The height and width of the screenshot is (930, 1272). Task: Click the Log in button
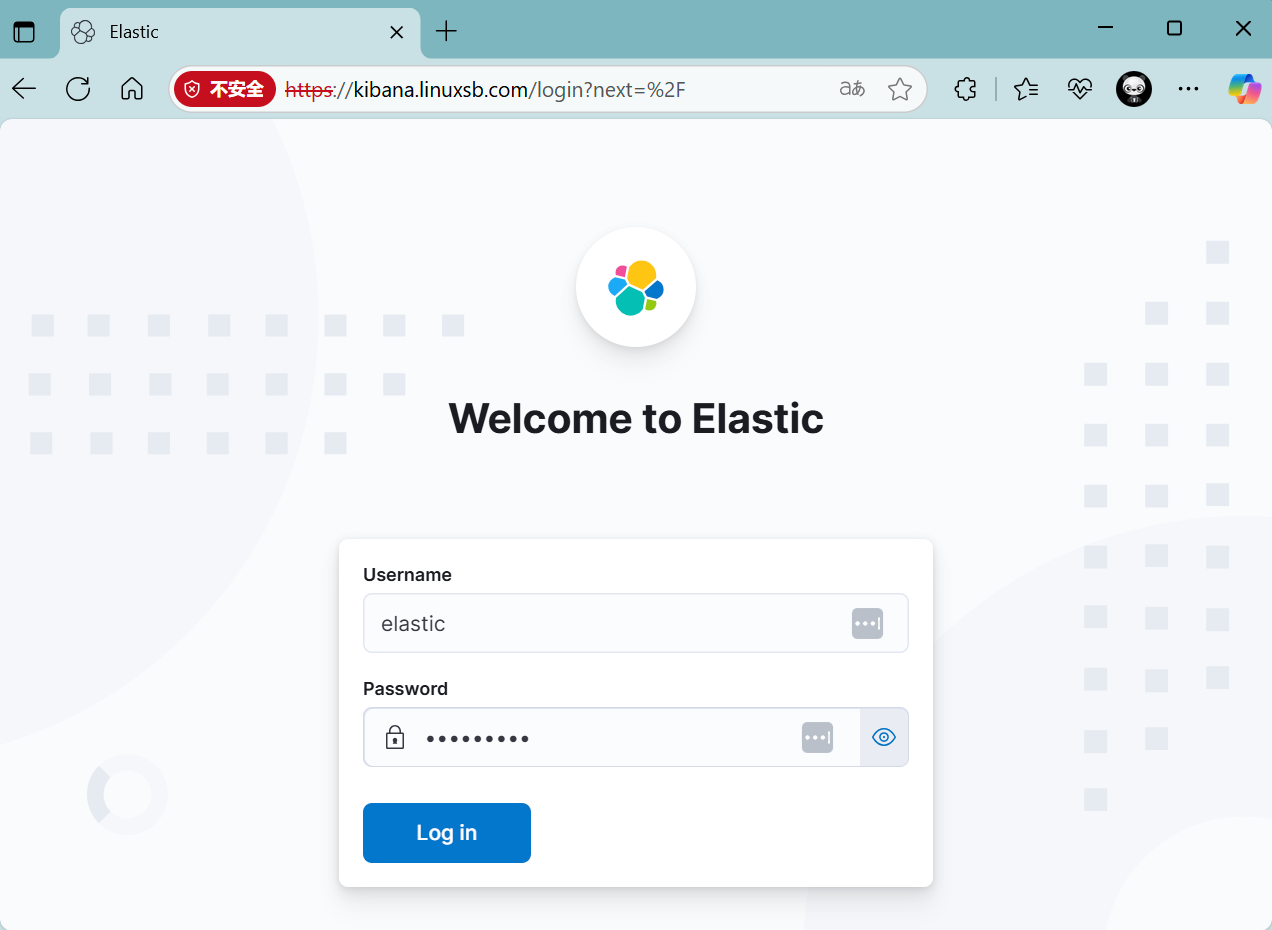[x=446, y=832]
